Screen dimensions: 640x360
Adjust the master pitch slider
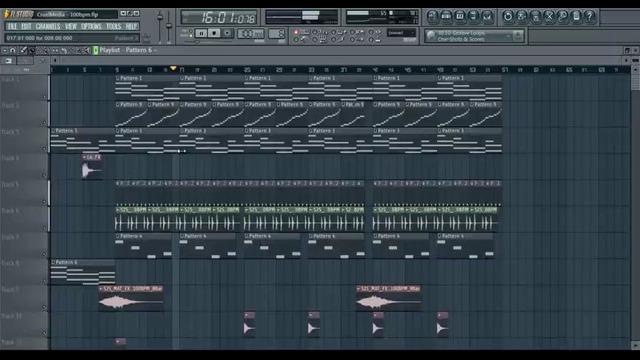tap(169, 25)
